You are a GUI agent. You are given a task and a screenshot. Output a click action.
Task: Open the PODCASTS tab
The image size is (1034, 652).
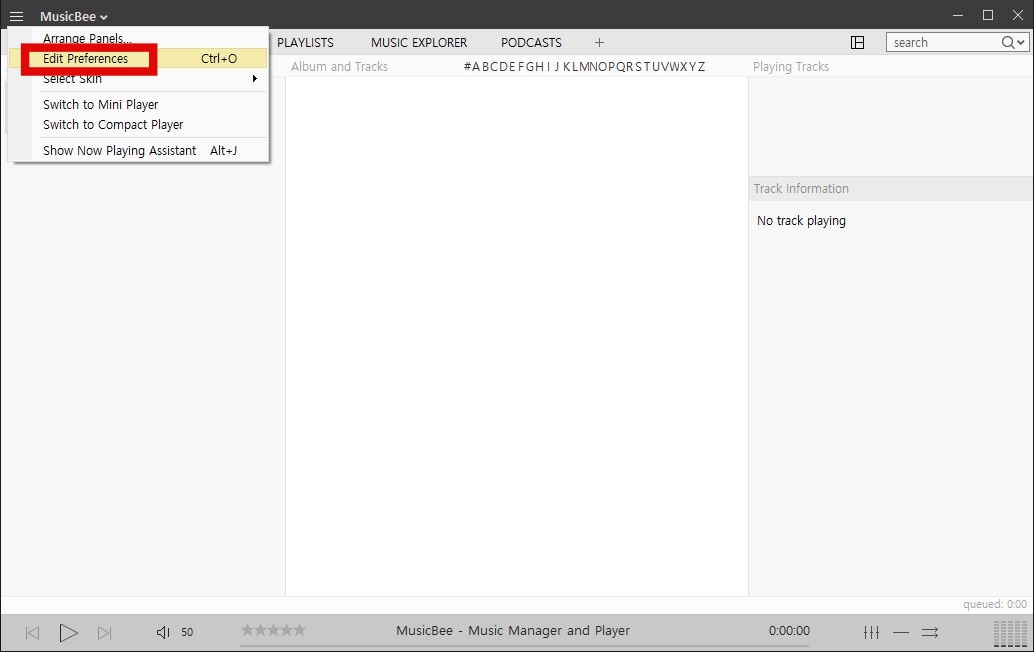(x=531, y=43)
